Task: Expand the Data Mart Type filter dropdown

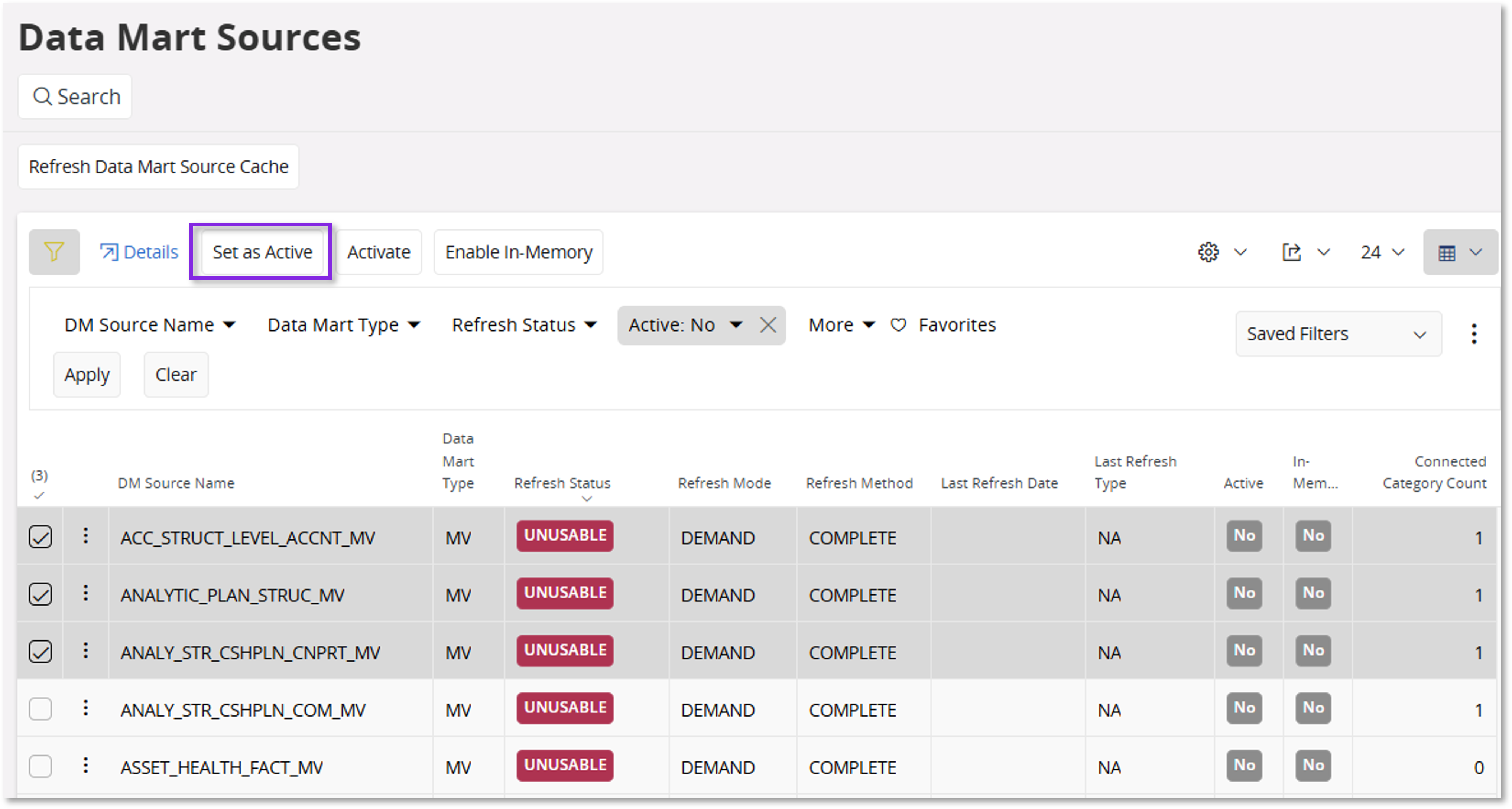Action: (344, 325)
